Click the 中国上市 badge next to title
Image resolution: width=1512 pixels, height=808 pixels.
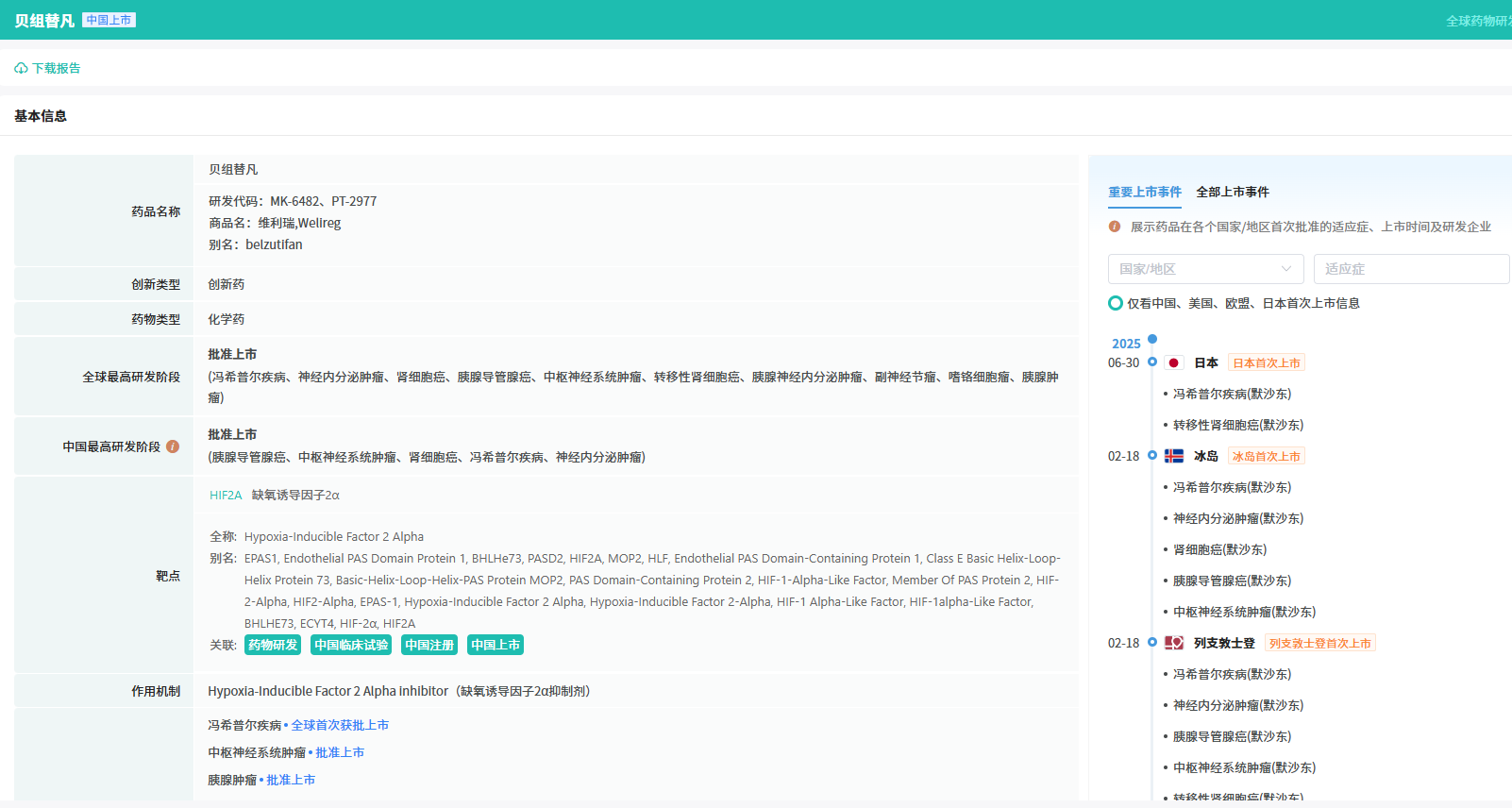(x=109, y=20)
